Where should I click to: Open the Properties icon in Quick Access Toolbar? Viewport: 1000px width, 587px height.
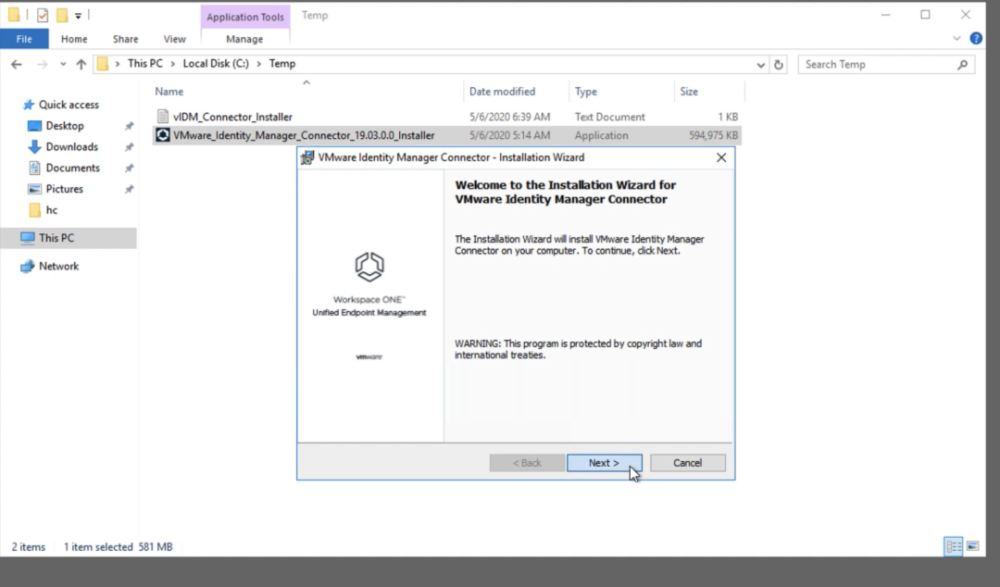pyautogui.click(x=42, y=15)
